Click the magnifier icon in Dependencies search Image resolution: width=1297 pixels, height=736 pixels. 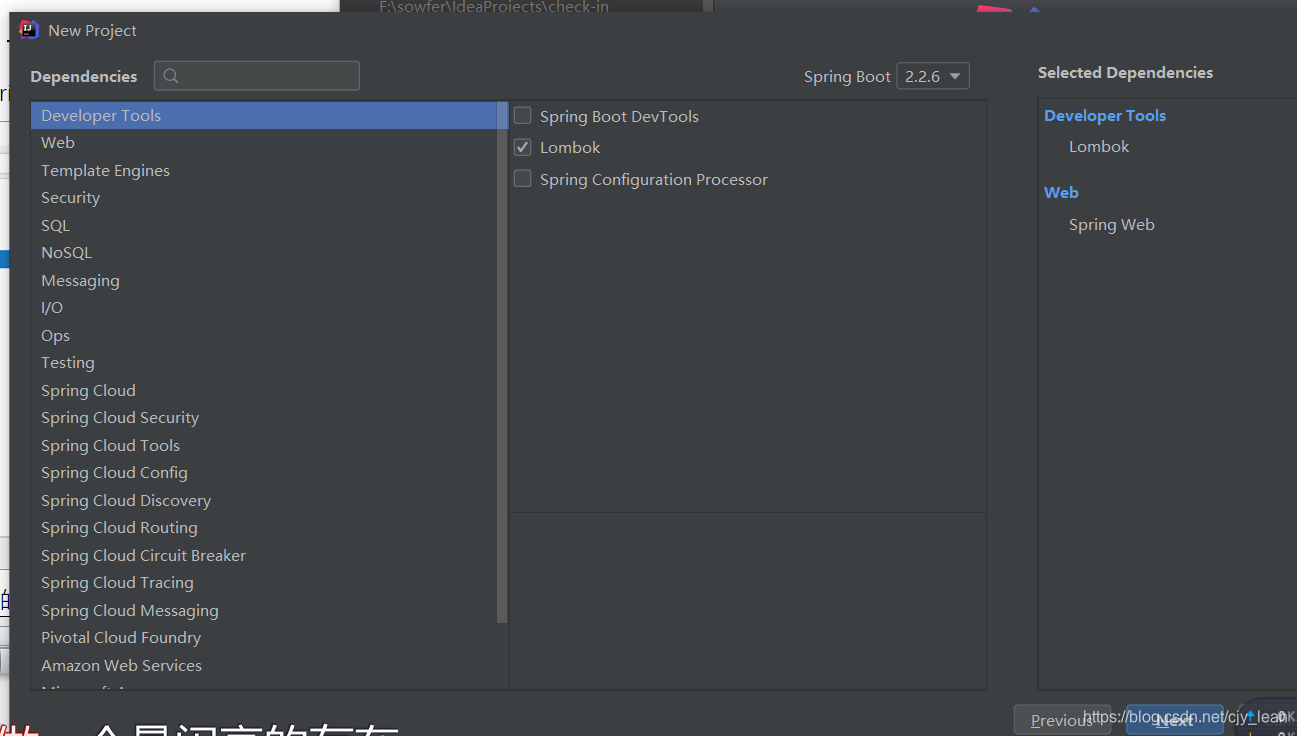tap(170, 76)
